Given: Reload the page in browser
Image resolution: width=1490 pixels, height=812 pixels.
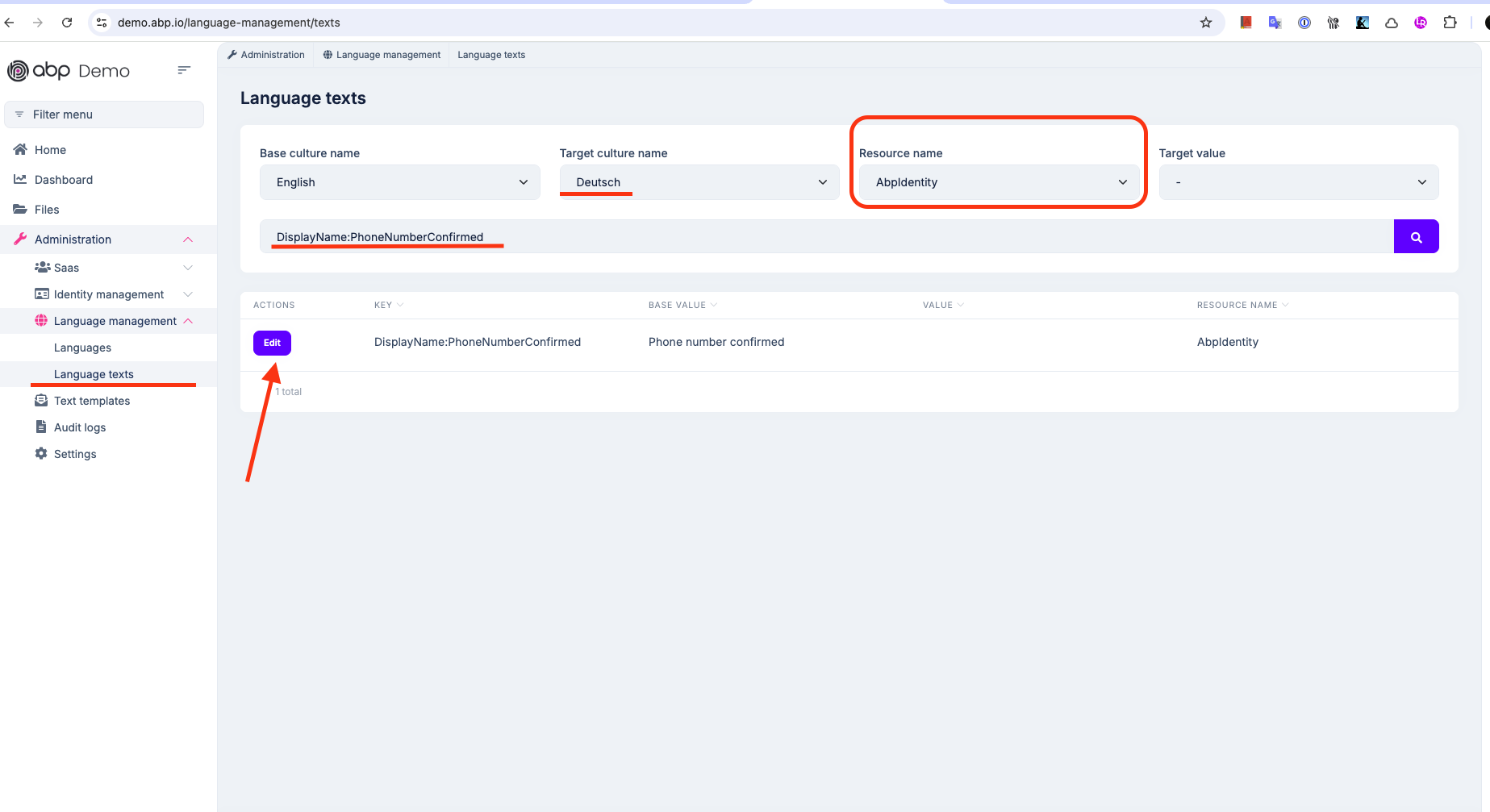Looking at the screenshot, I should tap(67, 23).
